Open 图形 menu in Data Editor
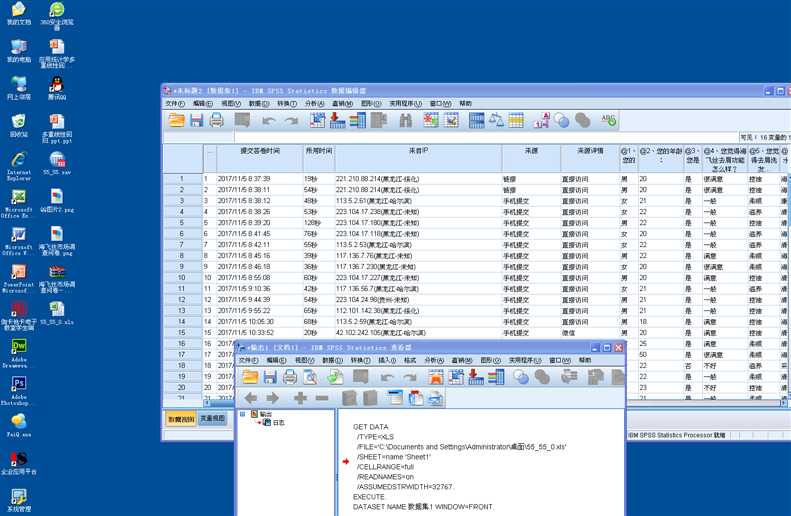 coord(371,103)
